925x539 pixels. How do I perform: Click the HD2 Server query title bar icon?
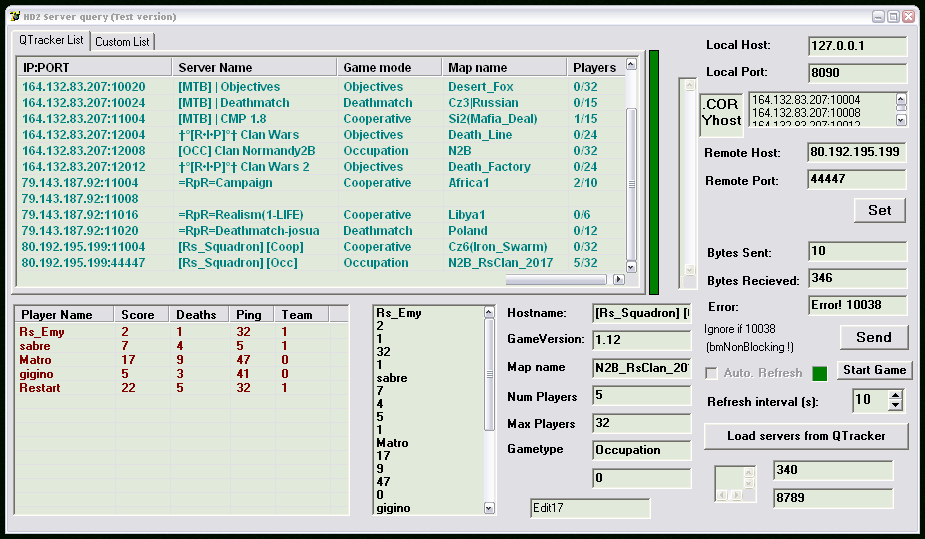point(15,16)
